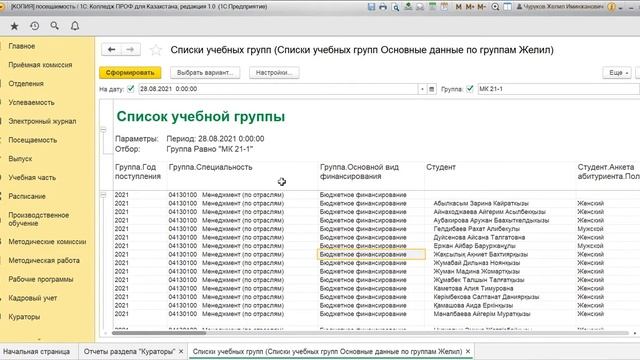Click the 'Группа.Специальность' column header
The height and width of the screenshot is (360, 640).
click(x=210, y=167)
